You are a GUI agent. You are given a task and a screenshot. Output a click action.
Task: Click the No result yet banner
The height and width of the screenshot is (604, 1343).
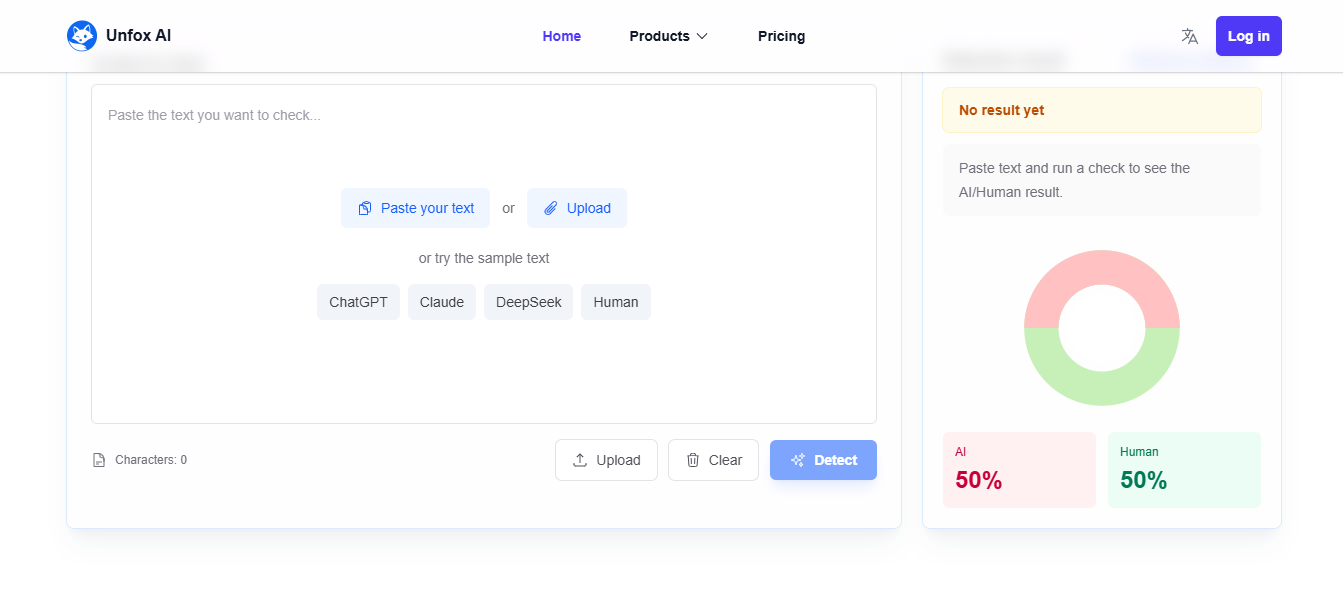click(1102, 110)
